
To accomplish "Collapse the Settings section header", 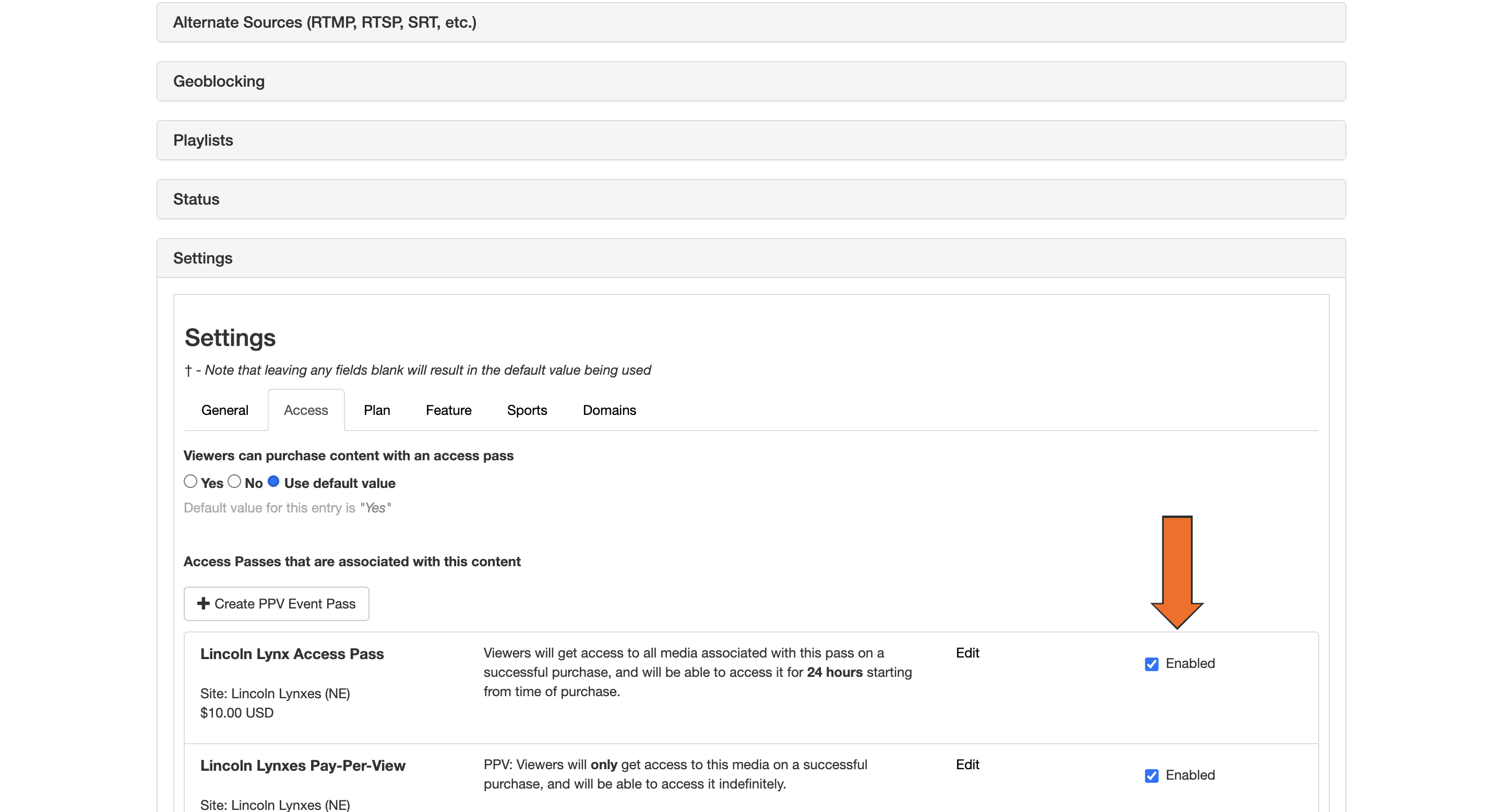I will [x=751, y=258].
